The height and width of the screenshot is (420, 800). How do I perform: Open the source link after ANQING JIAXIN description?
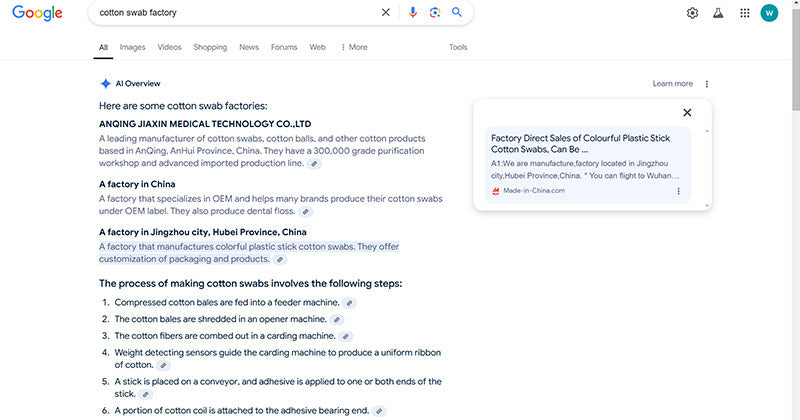pos(314,163)
